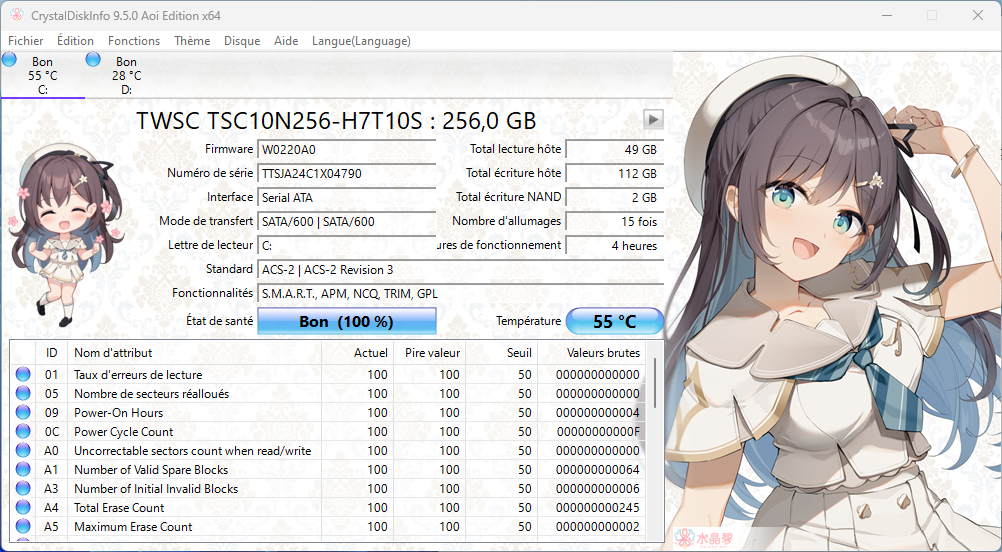Open the Fichier menu

26,41
